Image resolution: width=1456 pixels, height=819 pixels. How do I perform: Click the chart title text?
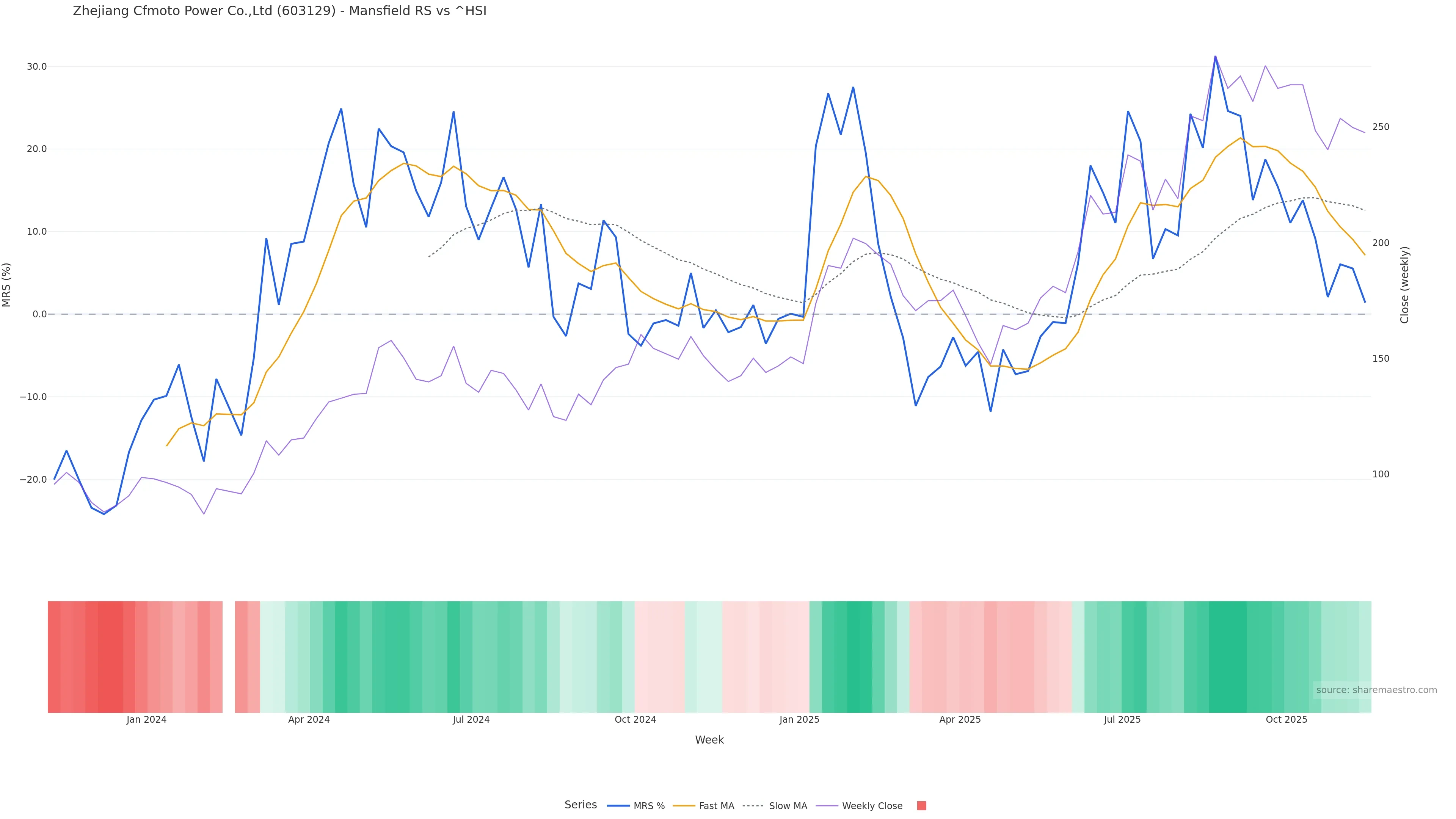(279, 11)
